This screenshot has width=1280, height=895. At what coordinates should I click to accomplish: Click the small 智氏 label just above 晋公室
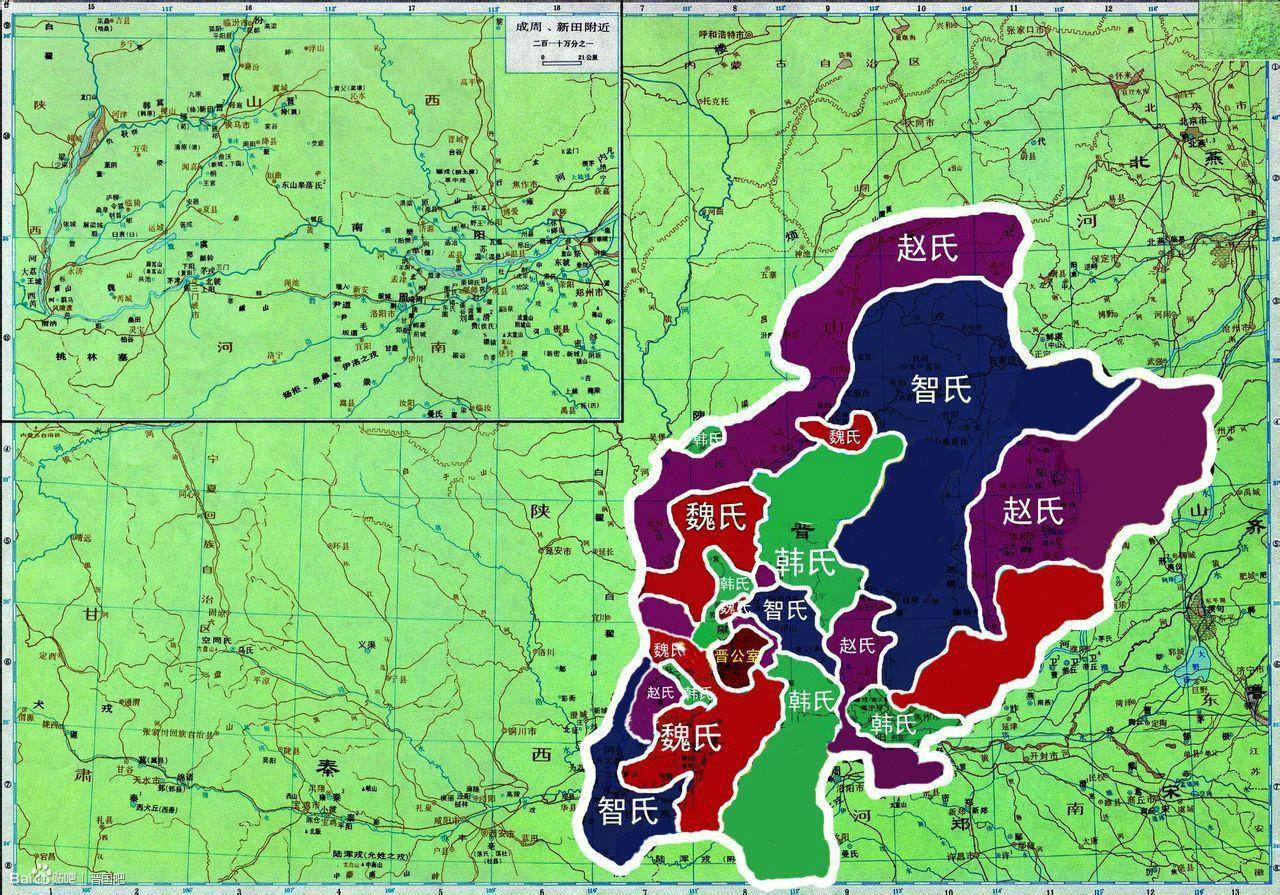coord(784,608)
